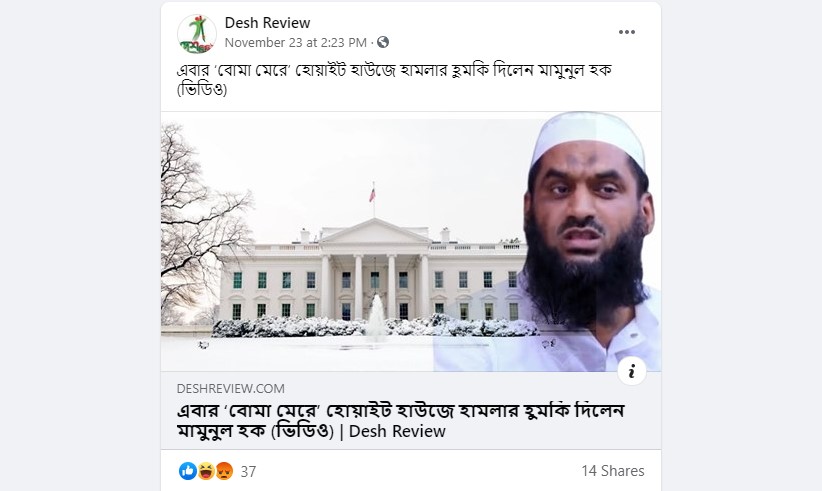
Task: Open the three-dot post options menu
Action: tap(626, 32)
